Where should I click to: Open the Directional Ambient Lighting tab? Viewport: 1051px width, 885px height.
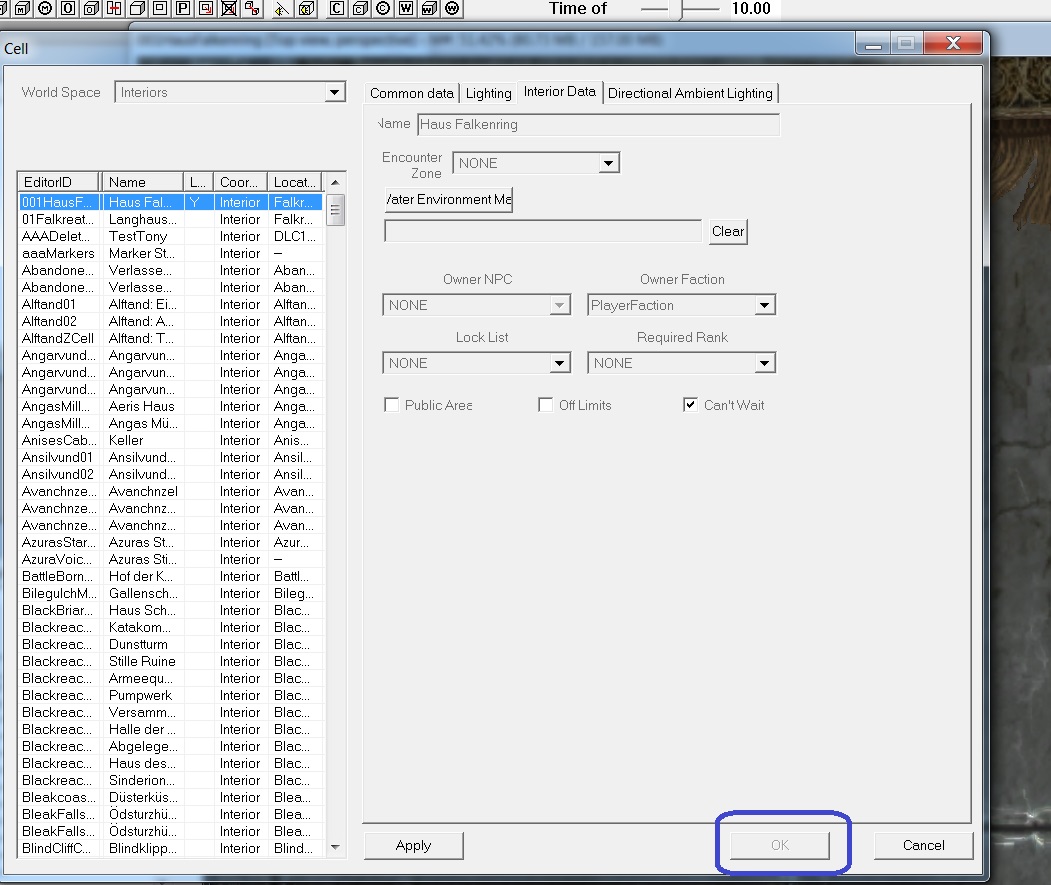[690, 93]
